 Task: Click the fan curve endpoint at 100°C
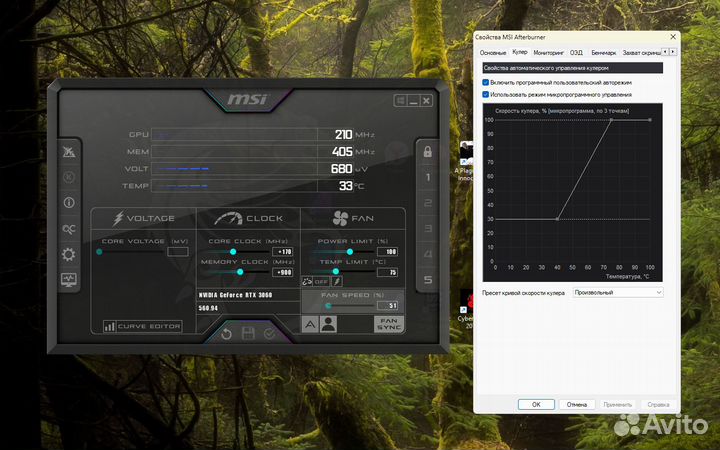(650, 120)
